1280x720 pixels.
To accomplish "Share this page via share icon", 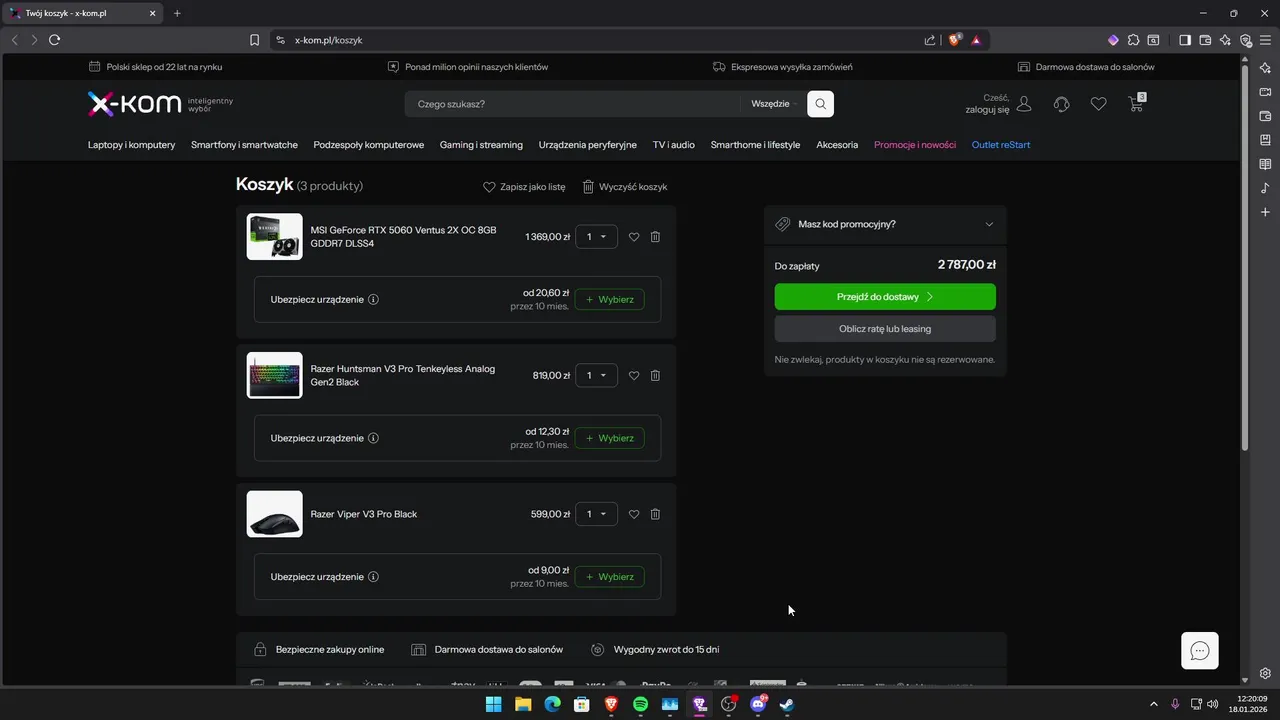I will click(930, 40).
